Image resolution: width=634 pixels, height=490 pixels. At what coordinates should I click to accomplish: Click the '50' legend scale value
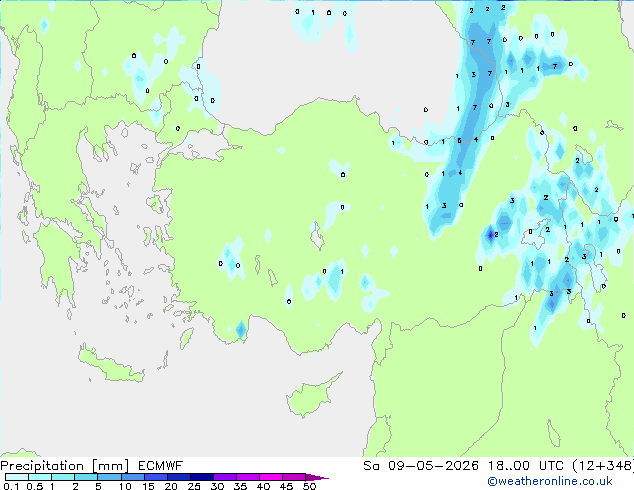click(x=310, y=486)
